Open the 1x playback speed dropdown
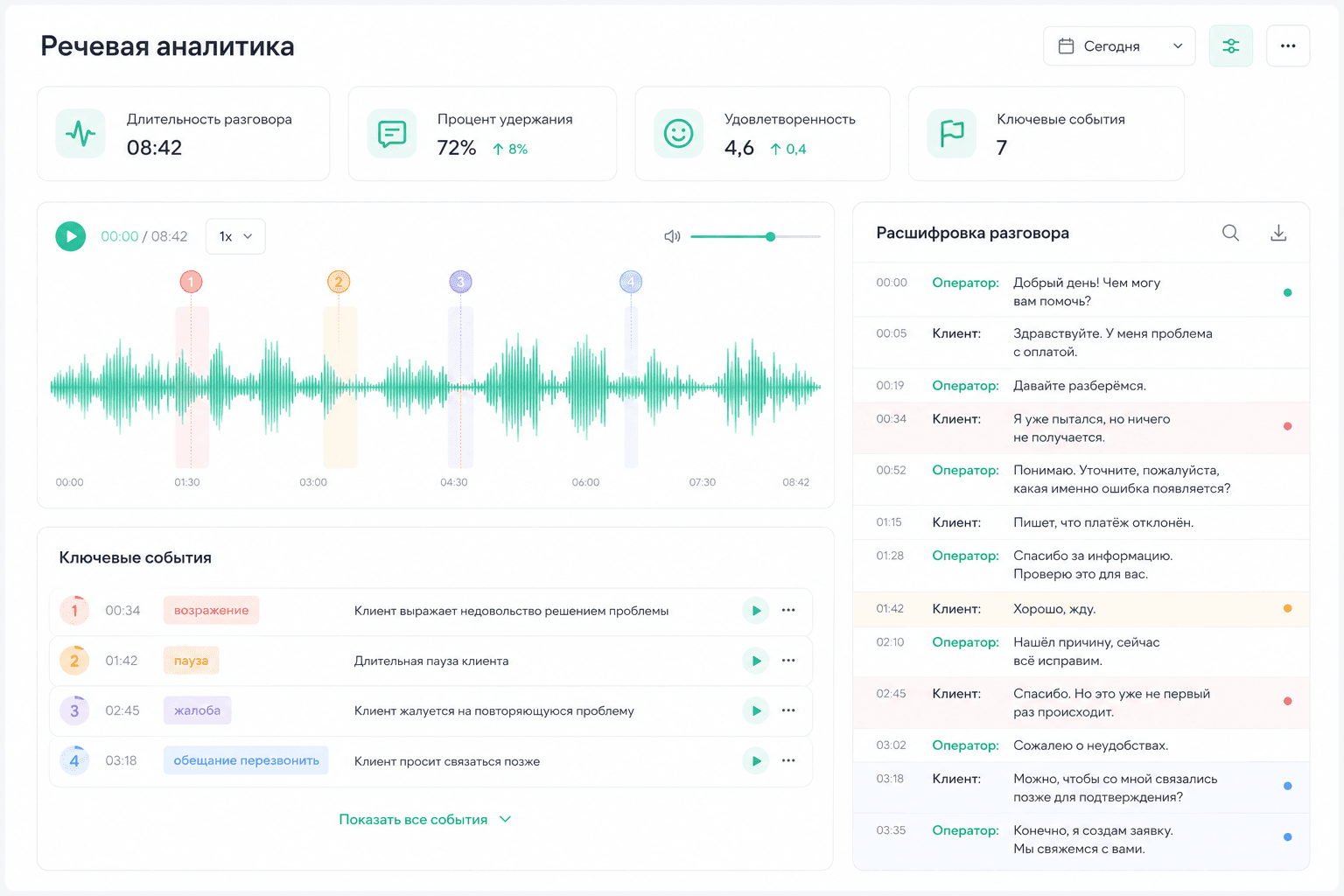The image size is (1344, 896). (x=235, y=236)
